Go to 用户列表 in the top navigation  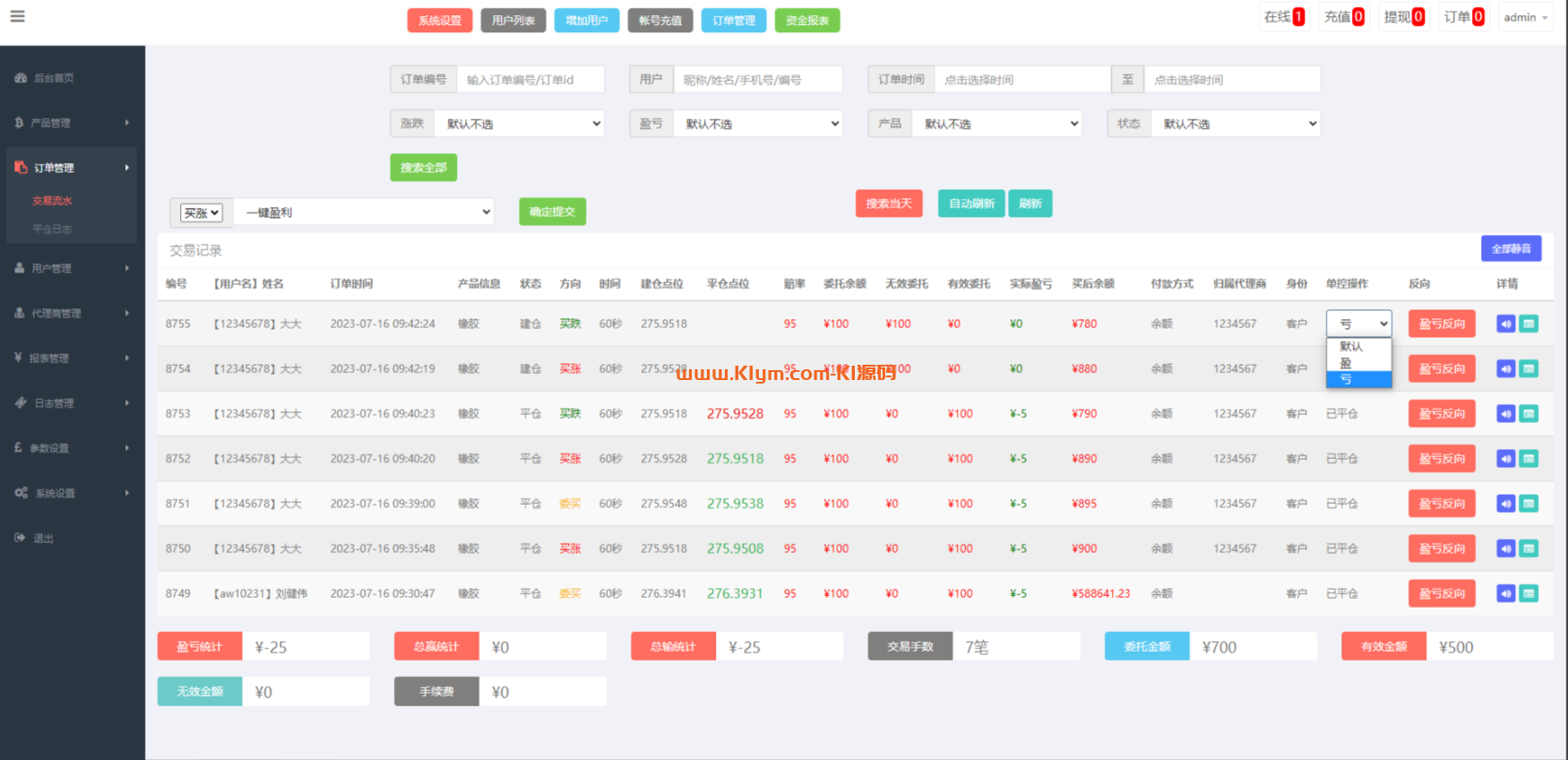pyautogui.click(x=513, y=21)
